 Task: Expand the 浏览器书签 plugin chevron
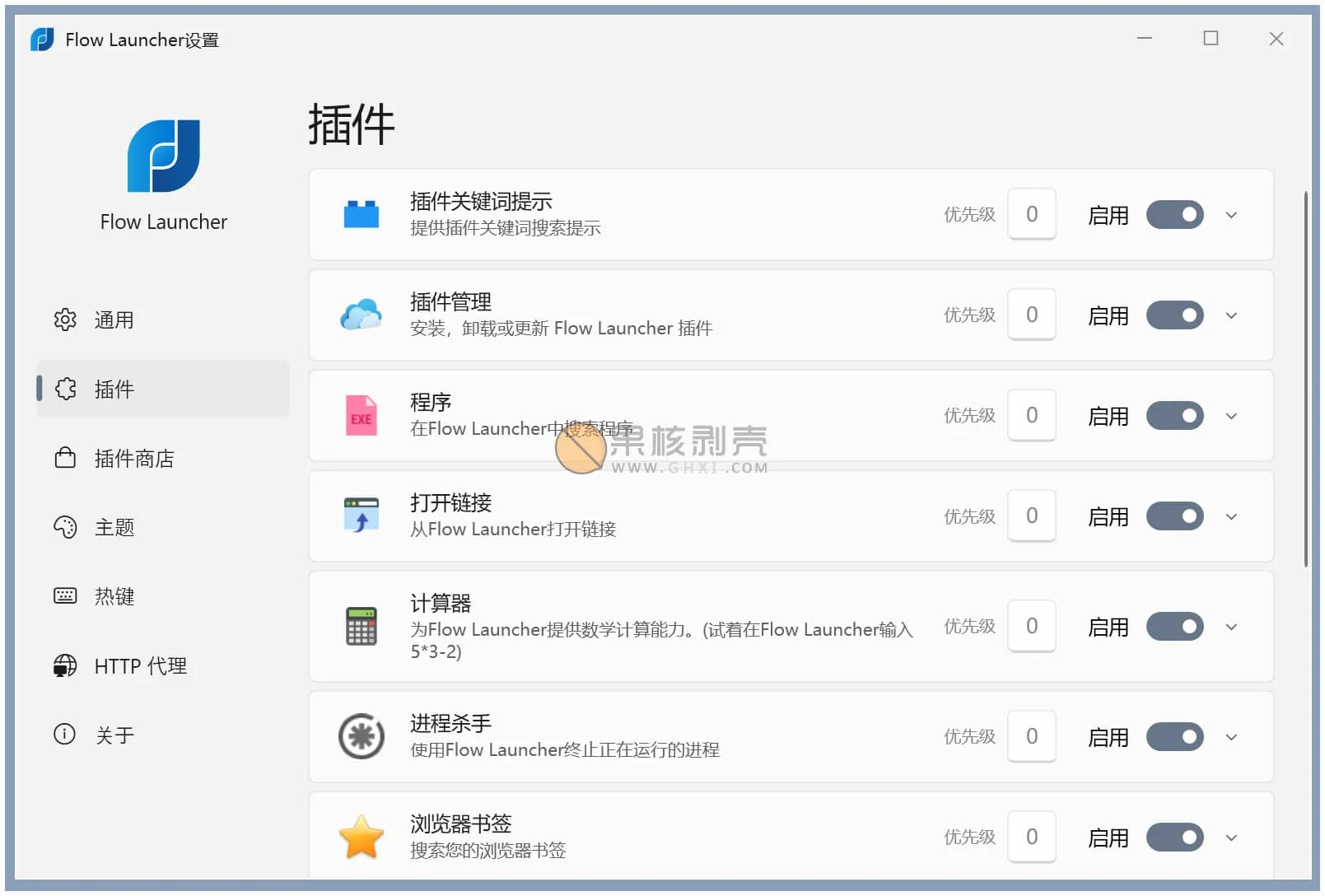(1231, 838)
